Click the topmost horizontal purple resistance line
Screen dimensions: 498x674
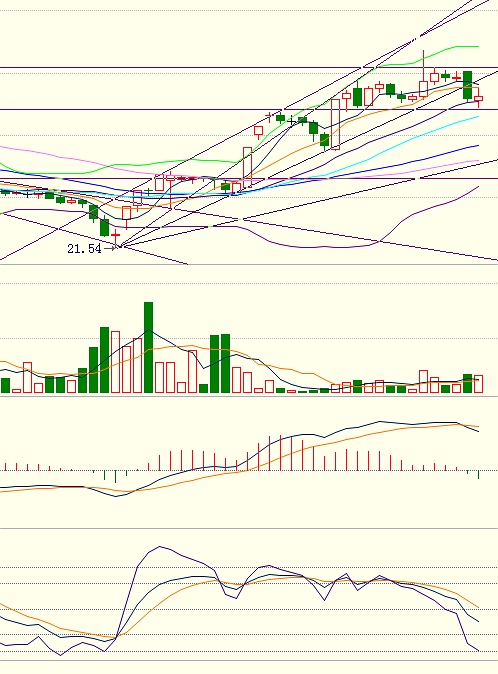coord(249,67)
